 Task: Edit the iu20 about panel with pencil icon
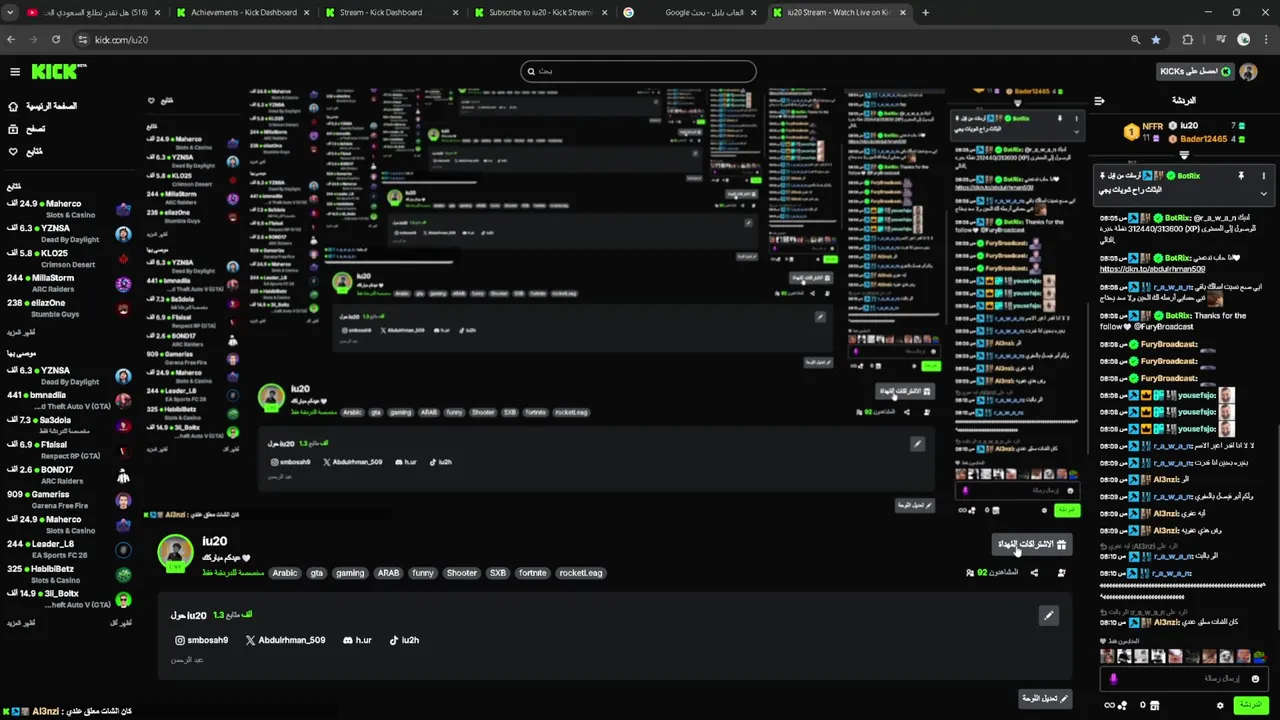pos(1049,615)
